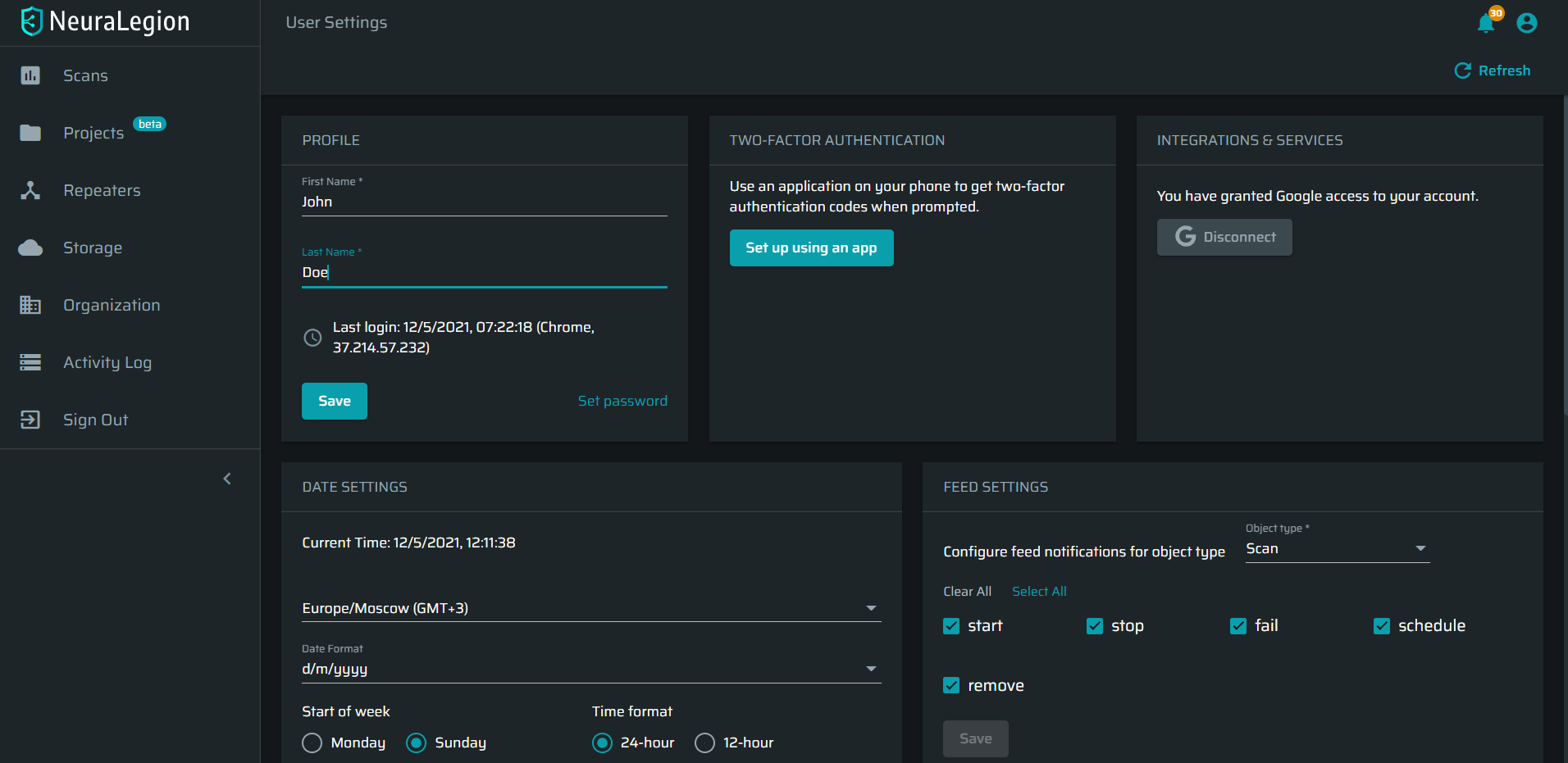Click the Last Name field

pos(485,272)
